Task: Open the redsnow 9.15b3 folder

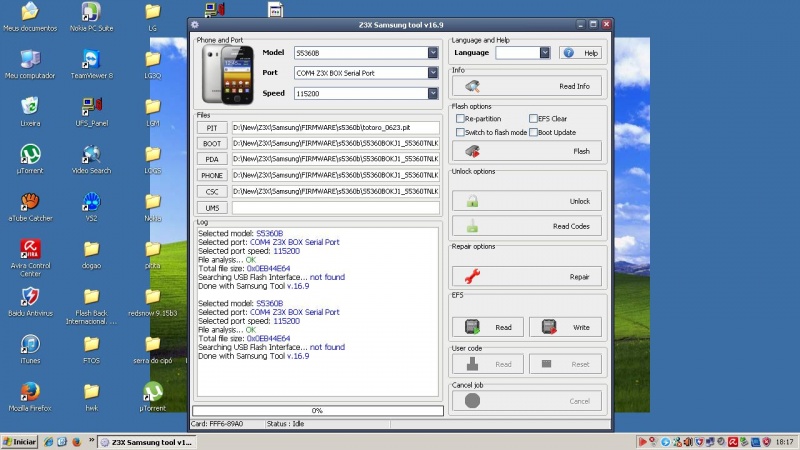Action: point(153,301)
